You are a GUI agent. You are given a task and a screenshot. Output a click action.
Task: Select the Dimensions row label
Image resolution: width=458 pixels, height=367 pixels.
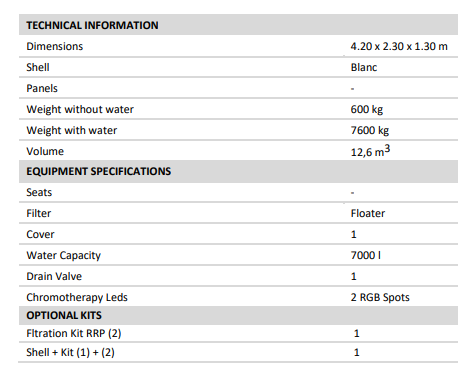point(55,46)
